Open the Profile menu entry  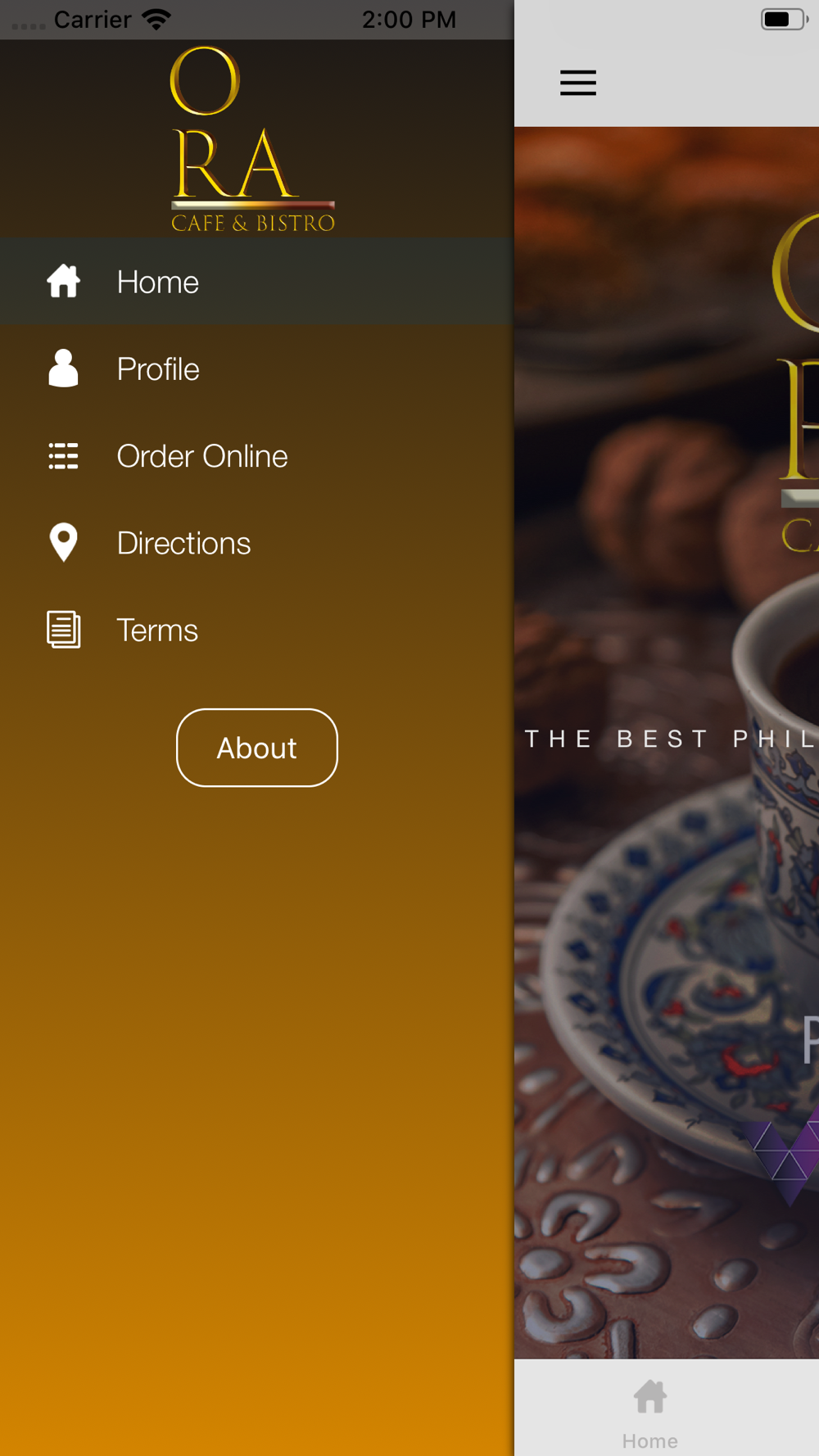pyautogui.click(x=257, y=369)
